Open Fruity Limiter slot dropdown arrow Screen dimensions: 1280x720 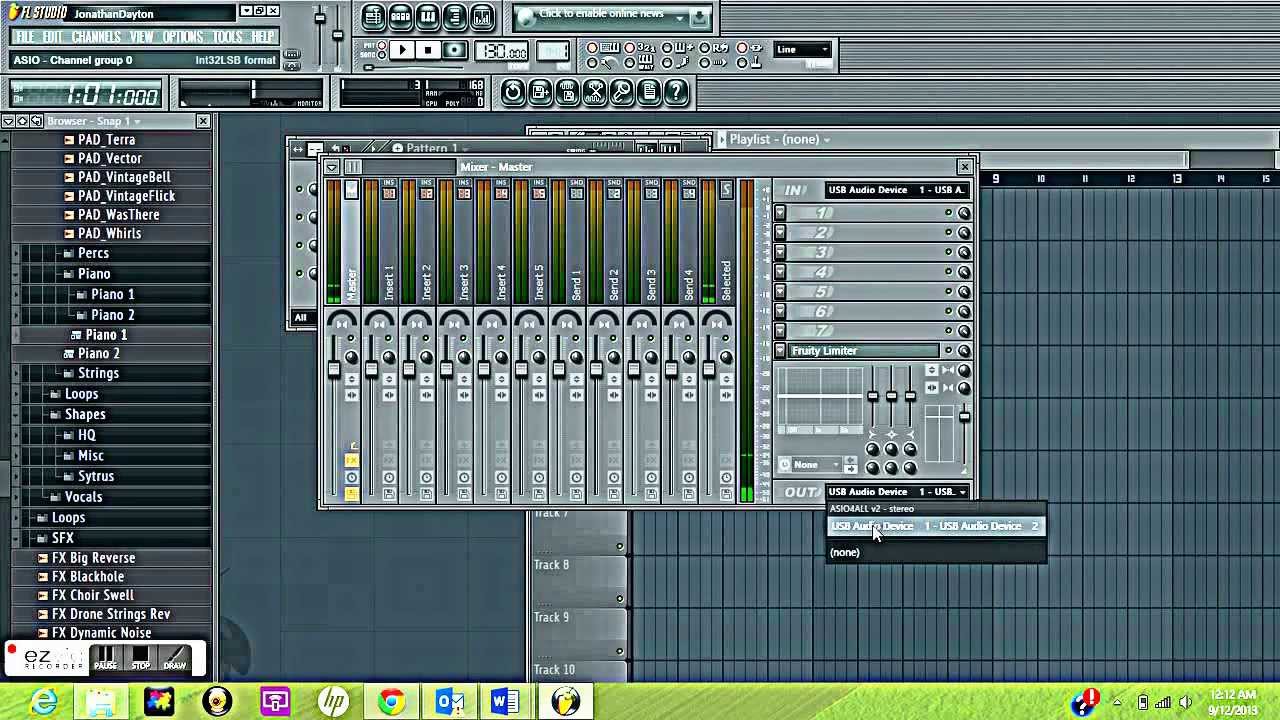780,351
